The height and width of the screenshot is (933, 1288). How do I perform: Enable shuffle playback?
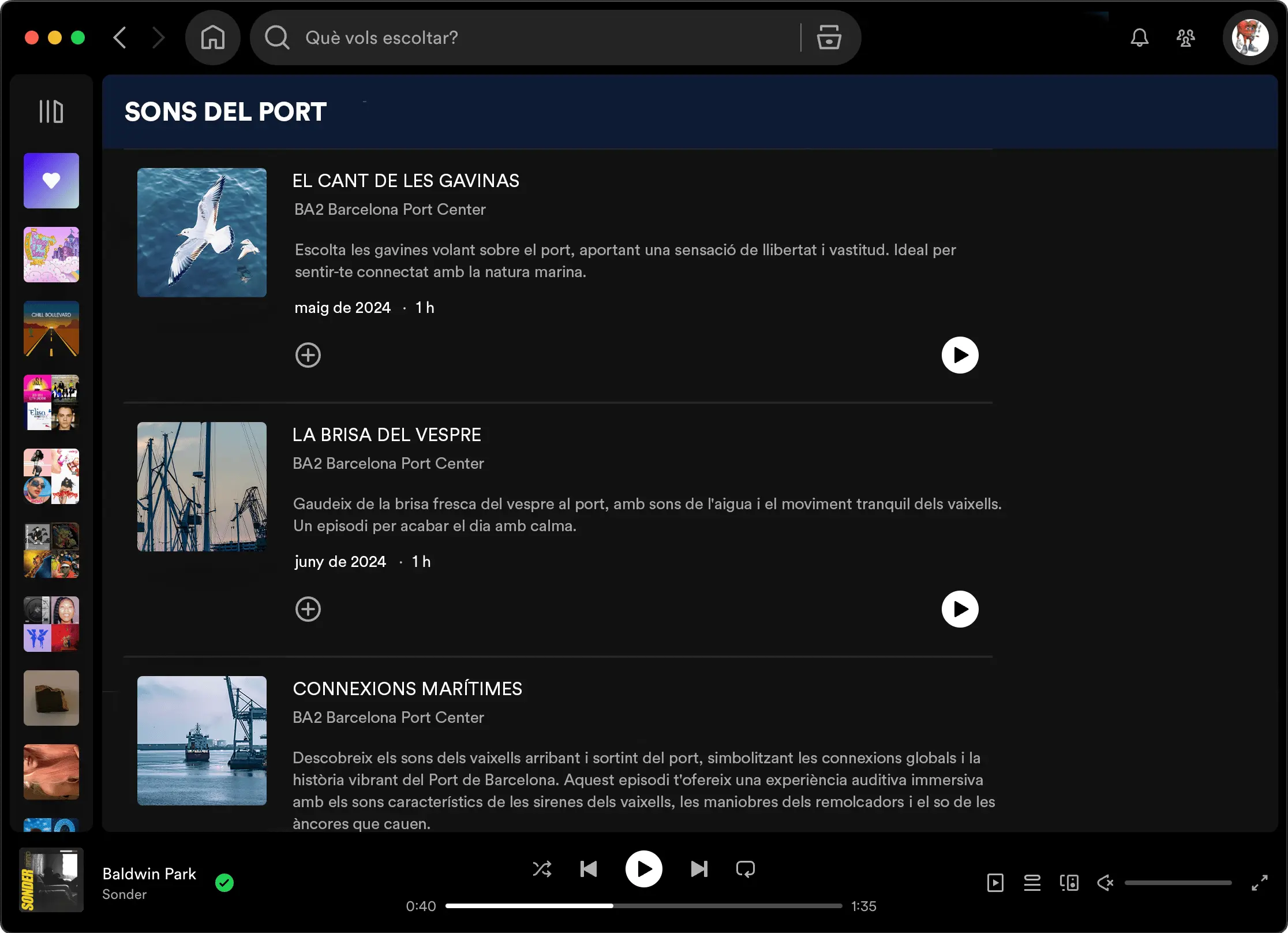542,869
